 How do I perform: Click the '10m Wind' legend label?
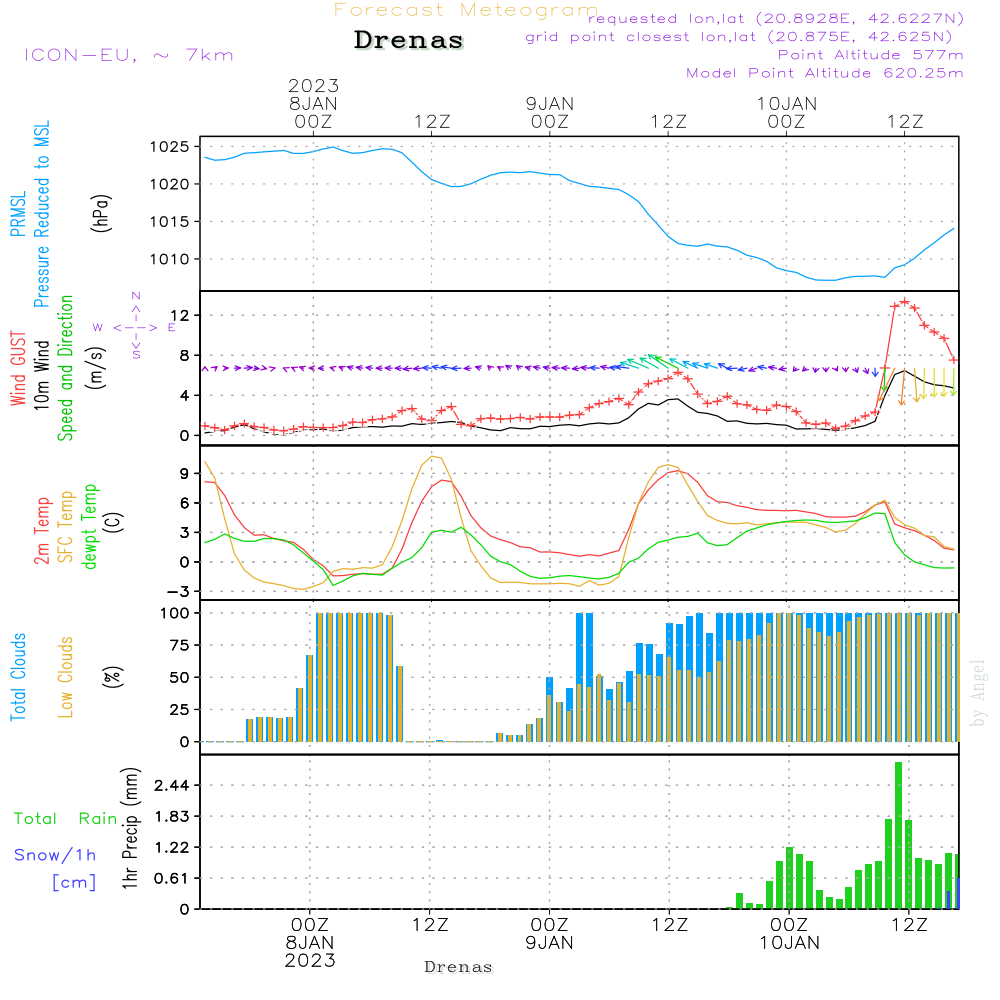41,375
